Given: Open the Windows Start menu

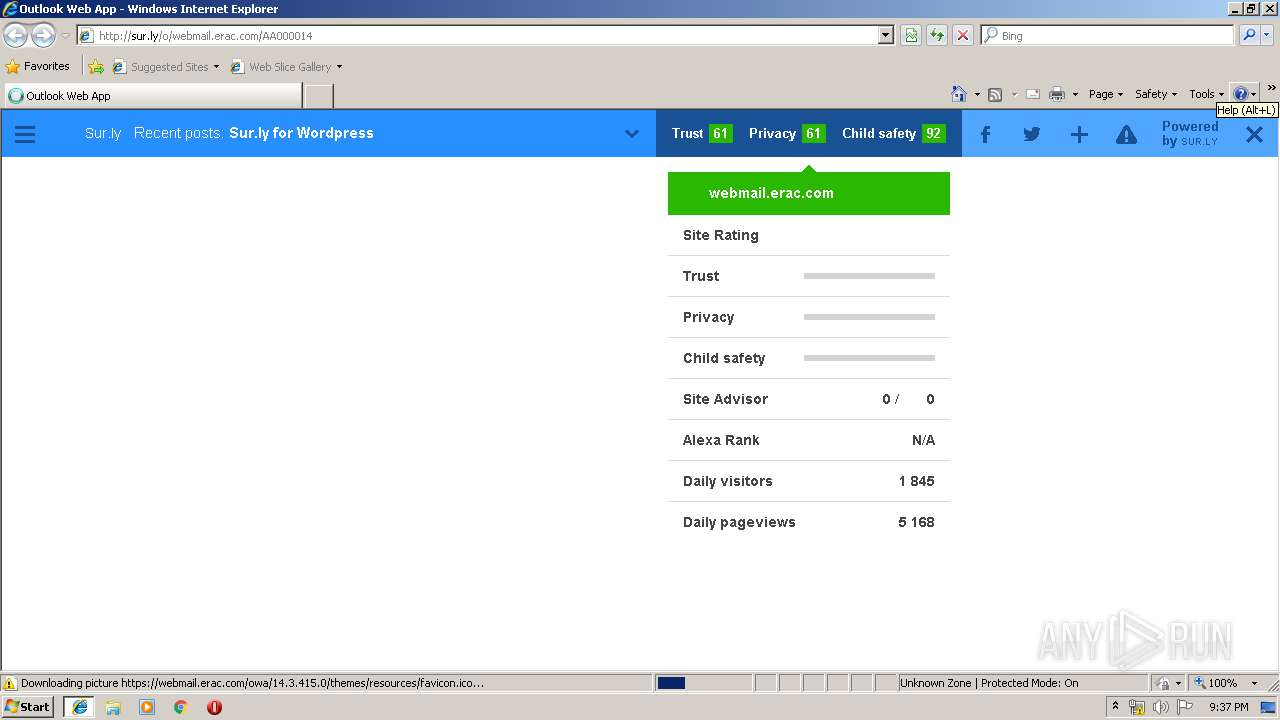Looking at the screenshot, I should pos(28,707).
